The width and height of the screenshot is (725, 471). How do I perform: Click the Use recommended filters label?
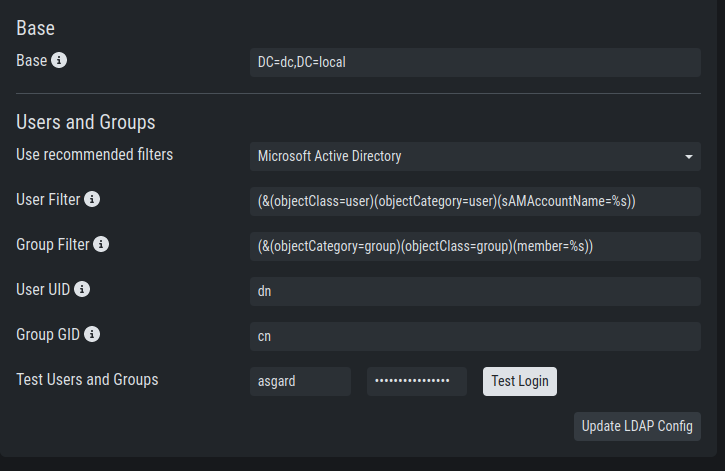pos(94,154)
